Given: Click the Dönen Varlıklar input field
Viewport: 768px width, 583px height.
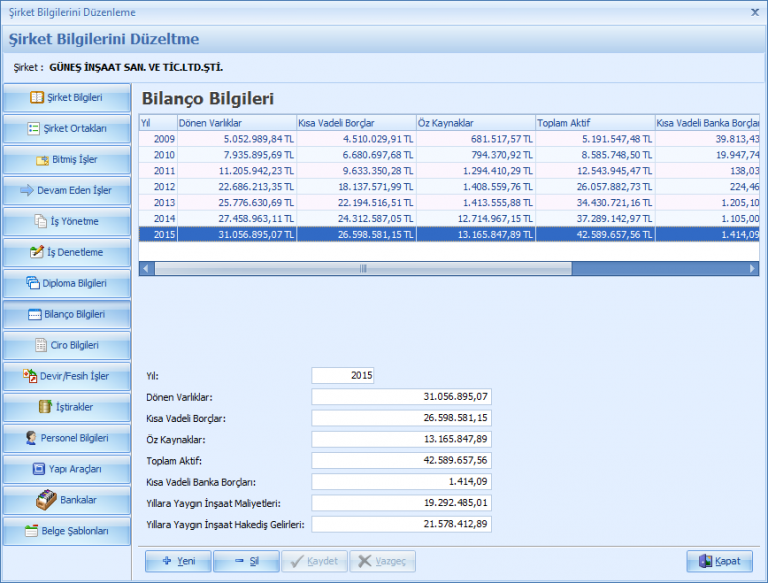Looking at the screenshot, I should [x=401, y=397].
